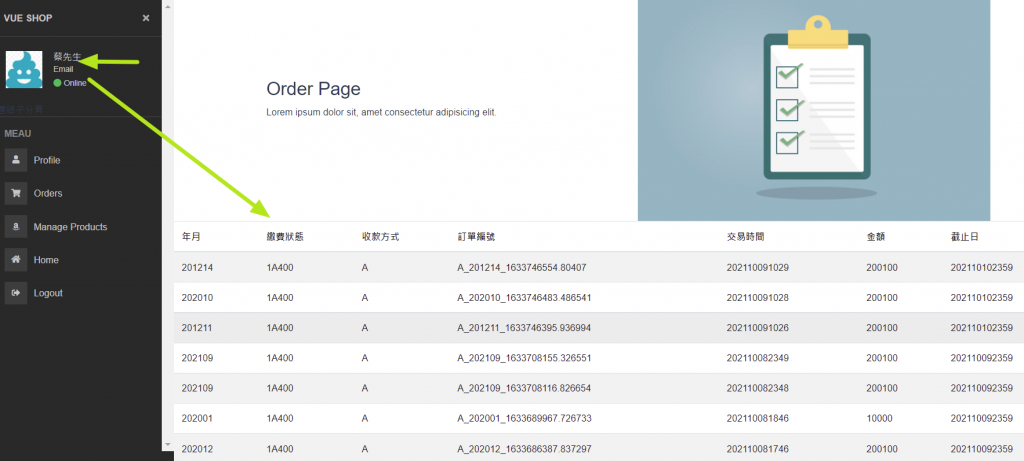Click the Manage Products Amazon icon
Image resolution: width=1024 pixels, height=461 pixels.
[16, 227]
